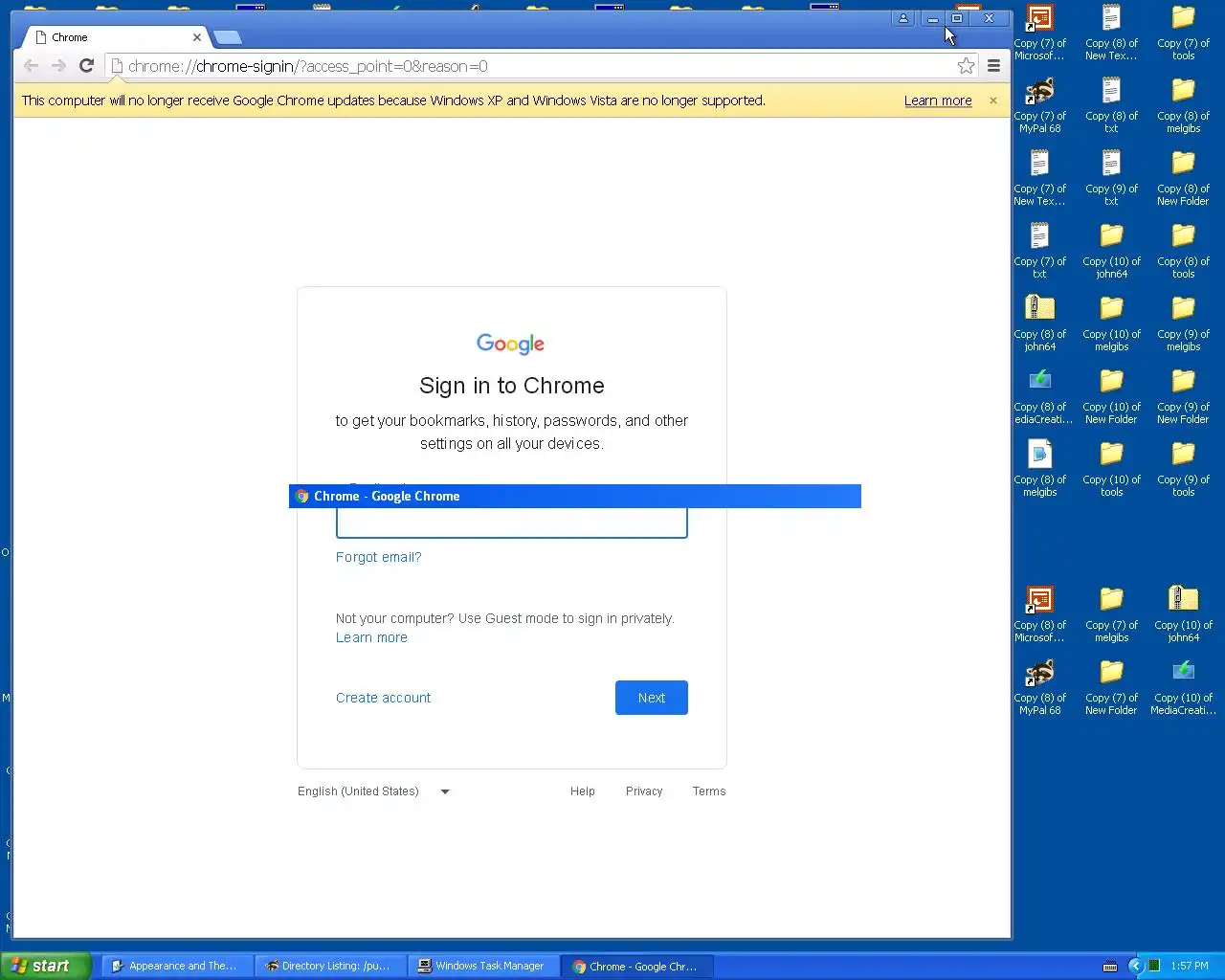
Task: Close the Chrome tab
Action: pos(196,37)
